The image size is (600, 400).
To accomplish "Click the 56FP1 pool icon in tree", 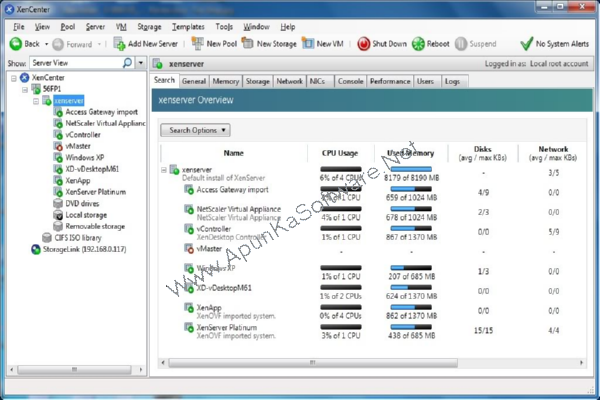I will pos(36,89).
